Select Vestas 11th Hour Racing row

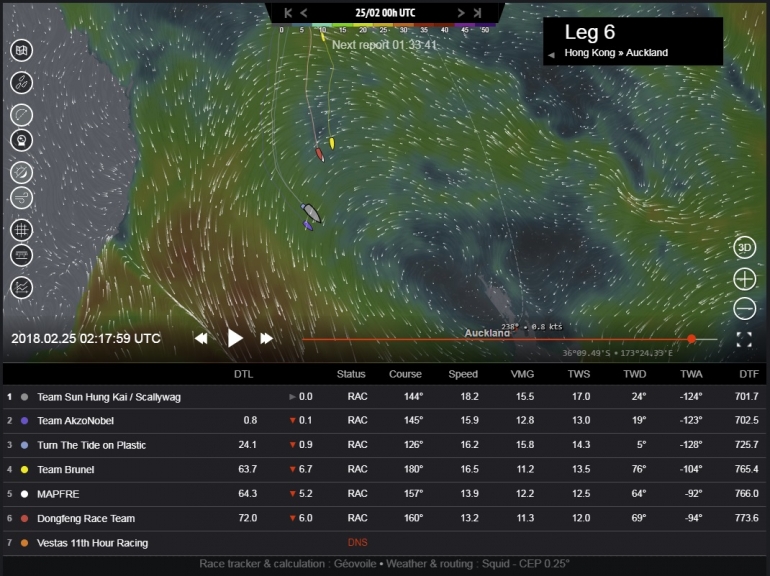tap(385, 543)
